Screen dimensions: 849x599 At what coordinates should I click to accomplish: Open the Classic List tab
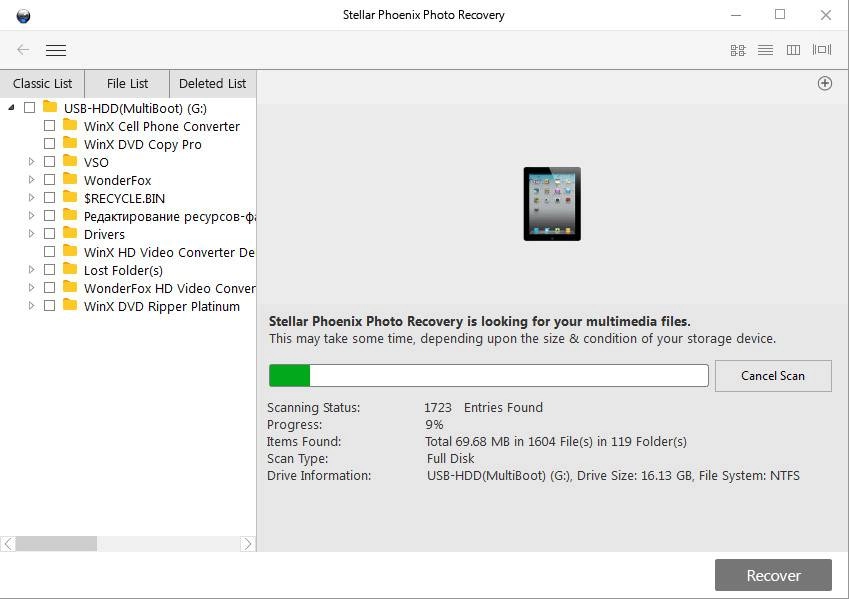[x=42, y=83]
